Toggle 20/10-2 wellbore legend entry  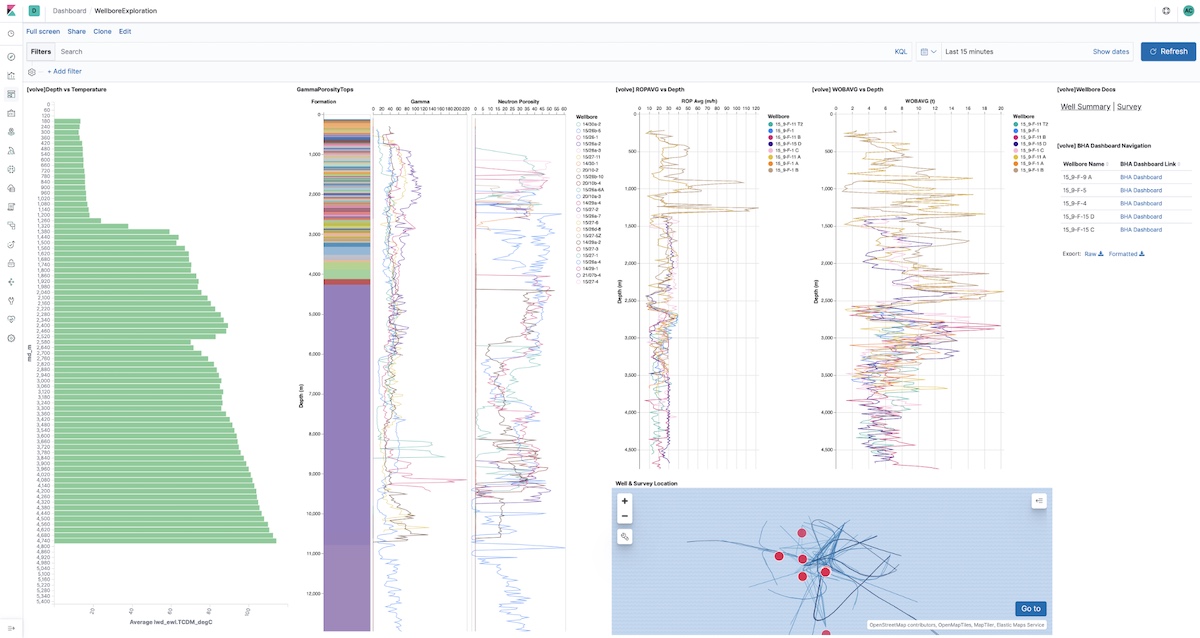(590, 170)
